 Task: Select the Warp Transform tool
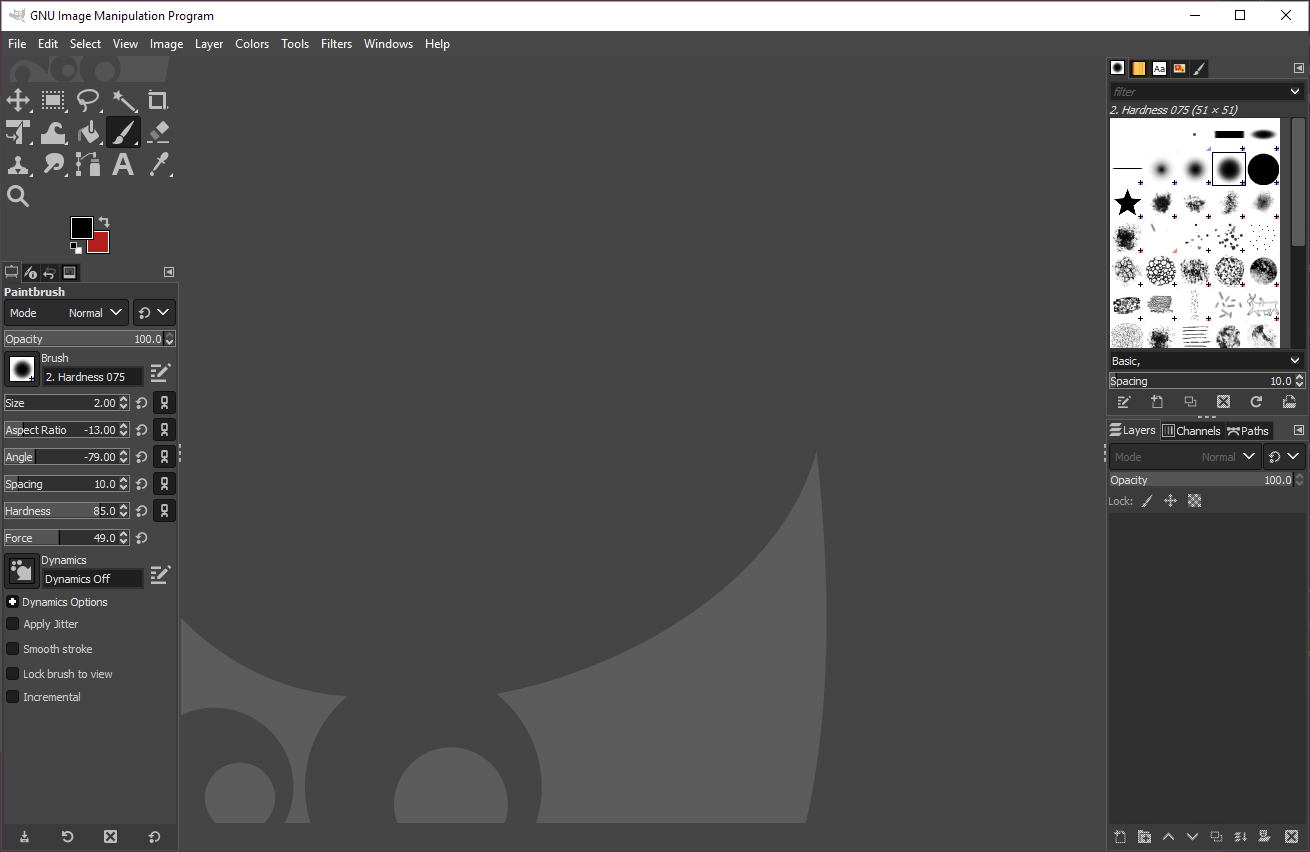tap(53, 132)
